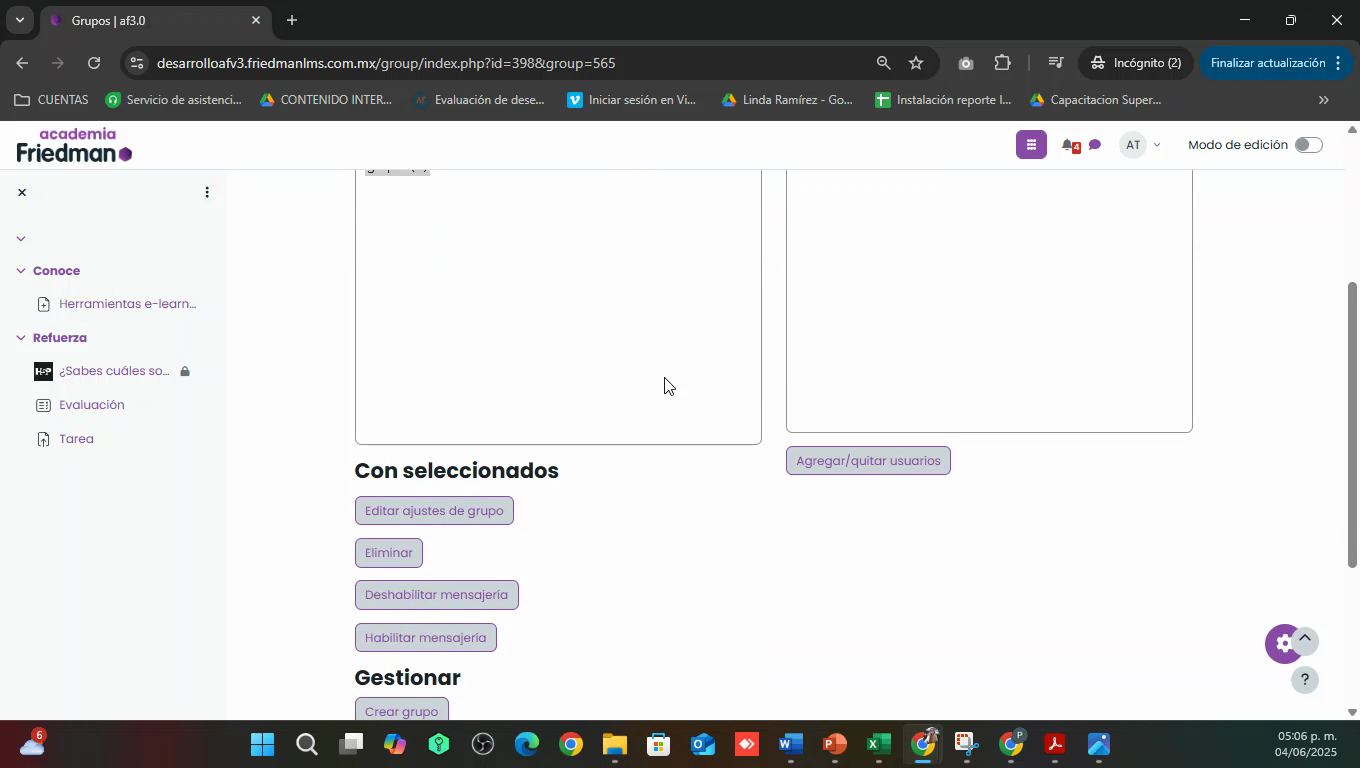Open the CUENTAS bookmarks folder
1360x768 pixels.
(51, 100)
